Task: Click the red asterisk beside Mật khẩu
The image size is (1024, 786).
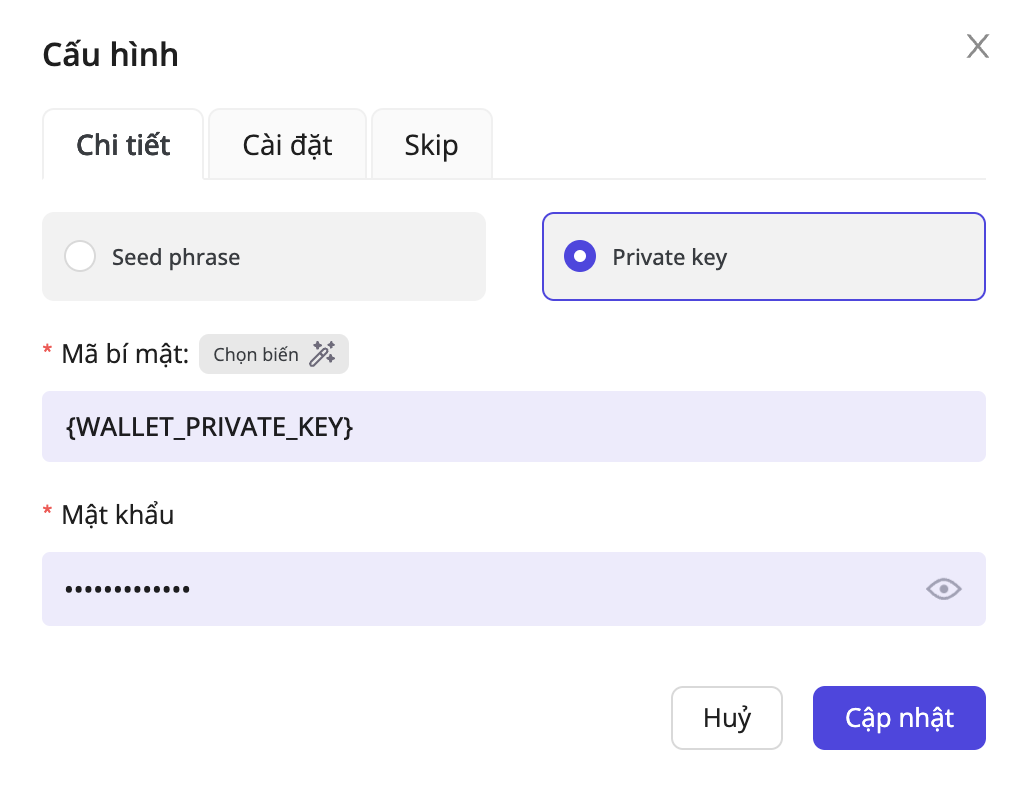Action: point(47,513)
